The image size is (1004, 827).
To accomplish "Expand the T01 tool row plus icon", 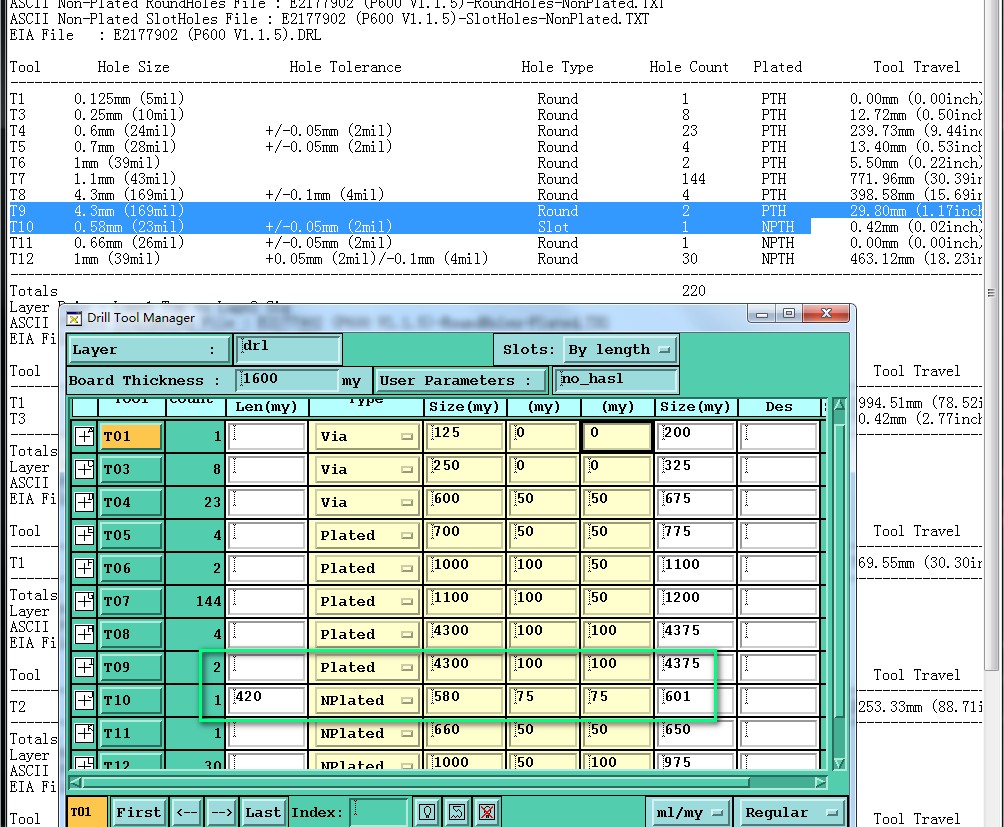I will click(x=85, y=437).
